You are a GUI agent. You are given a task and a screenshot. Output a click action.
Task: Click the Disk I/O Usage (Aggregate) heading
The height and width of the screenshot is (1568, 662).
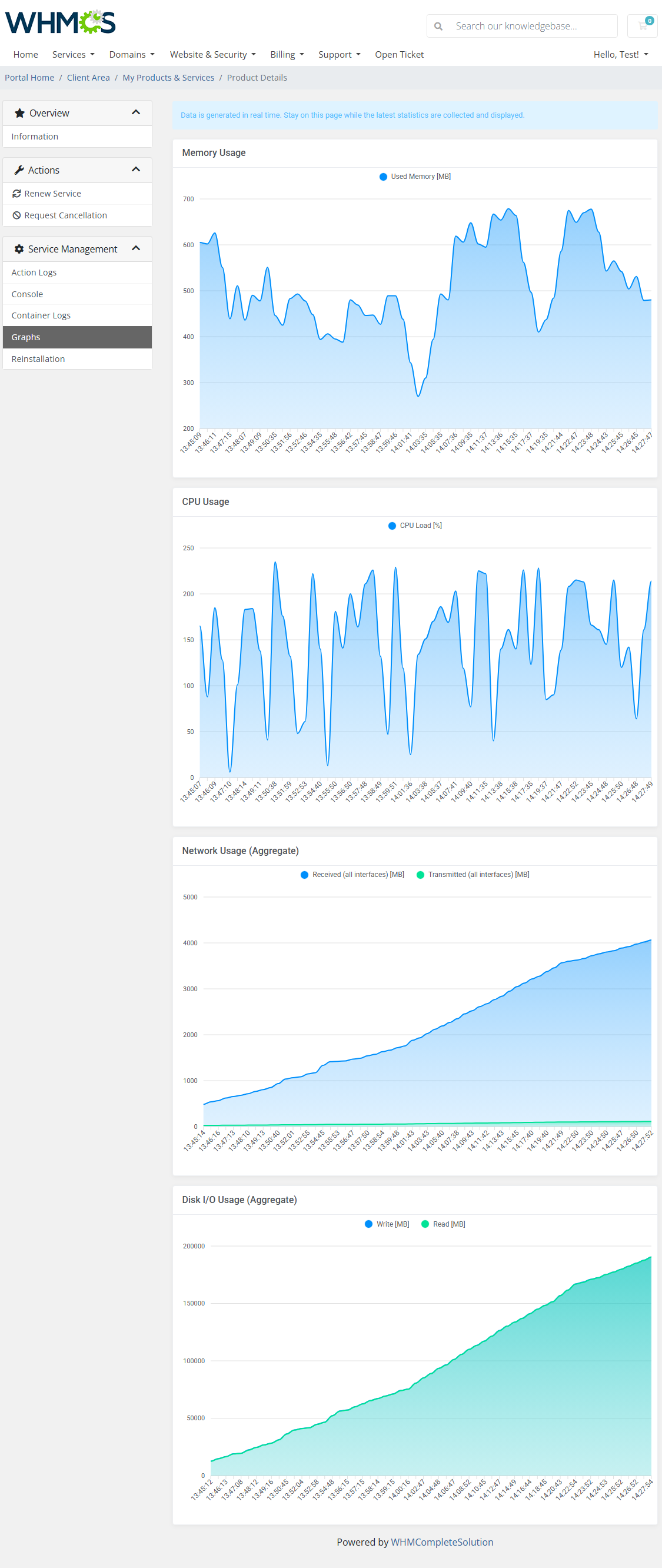[239, 1200]
